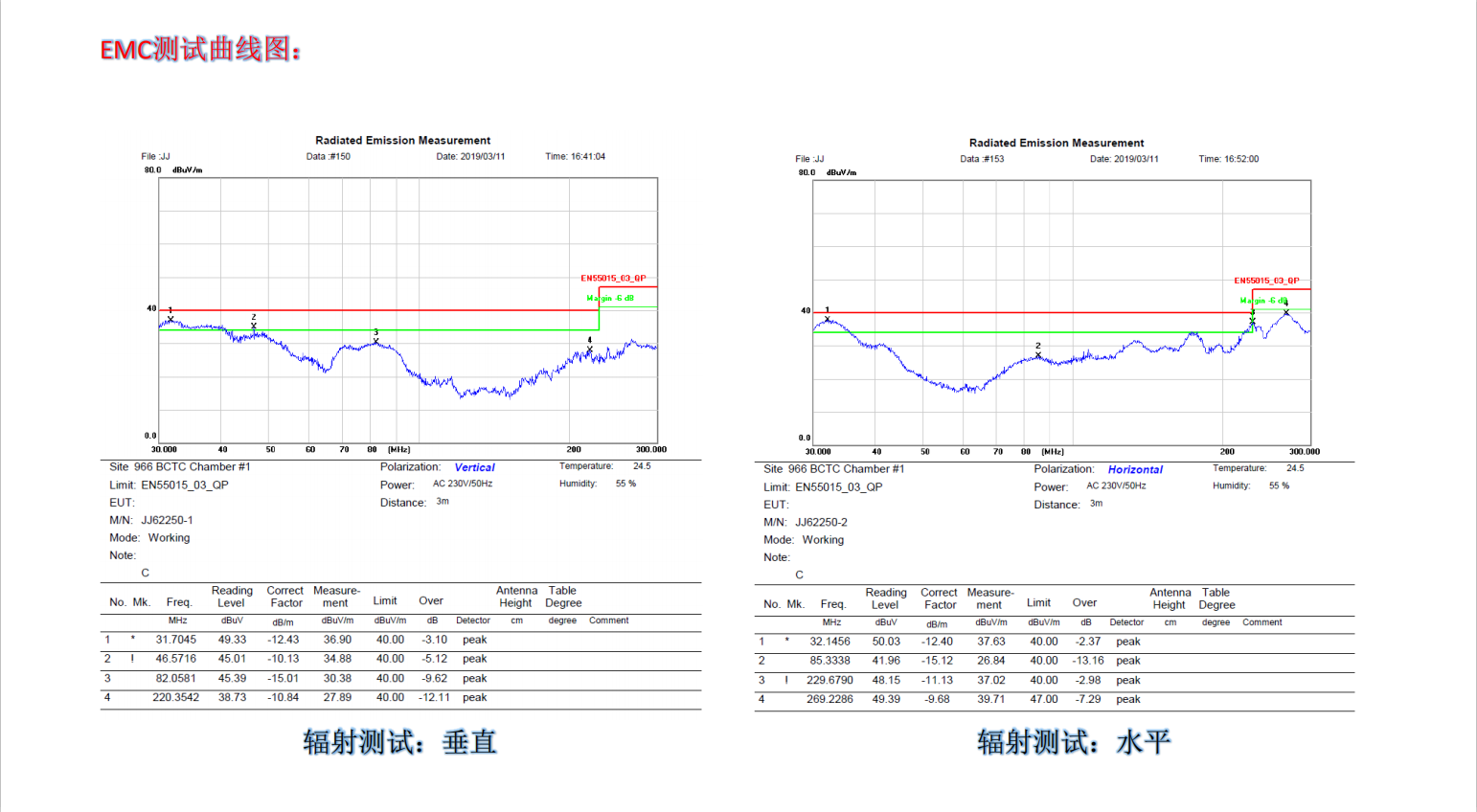The image size is (1477, 812).
Task: Click the green Margin -6 dB label on right chart
Action: [x=1263, y=301]
